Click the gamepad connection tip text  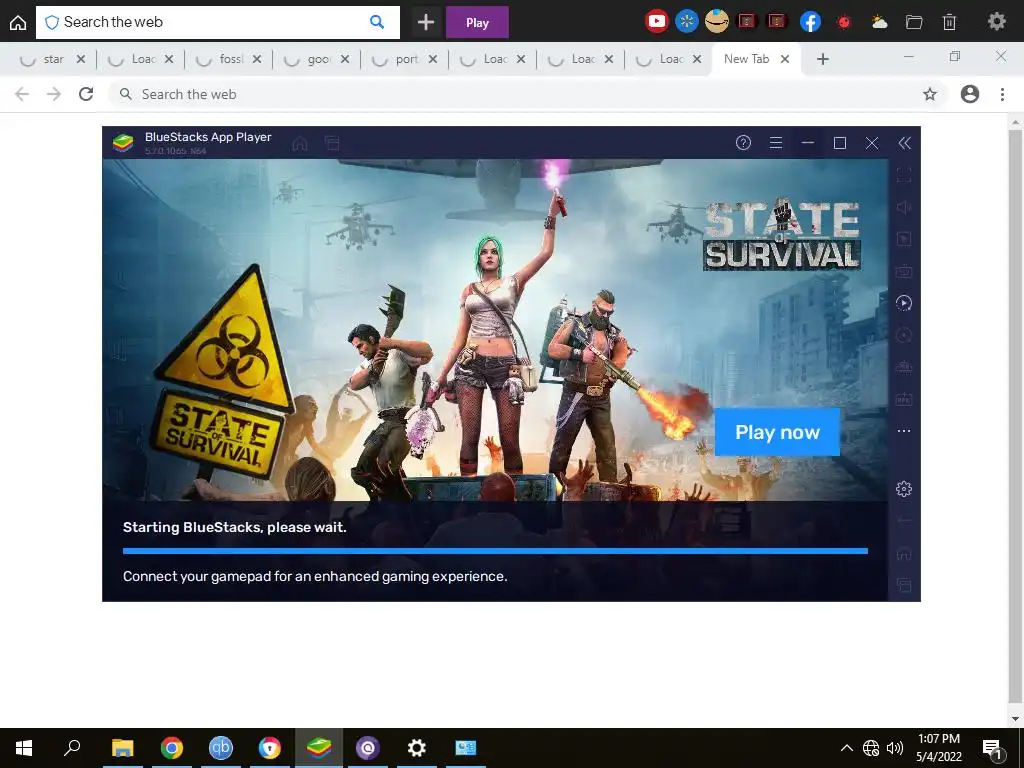(315, 576)
